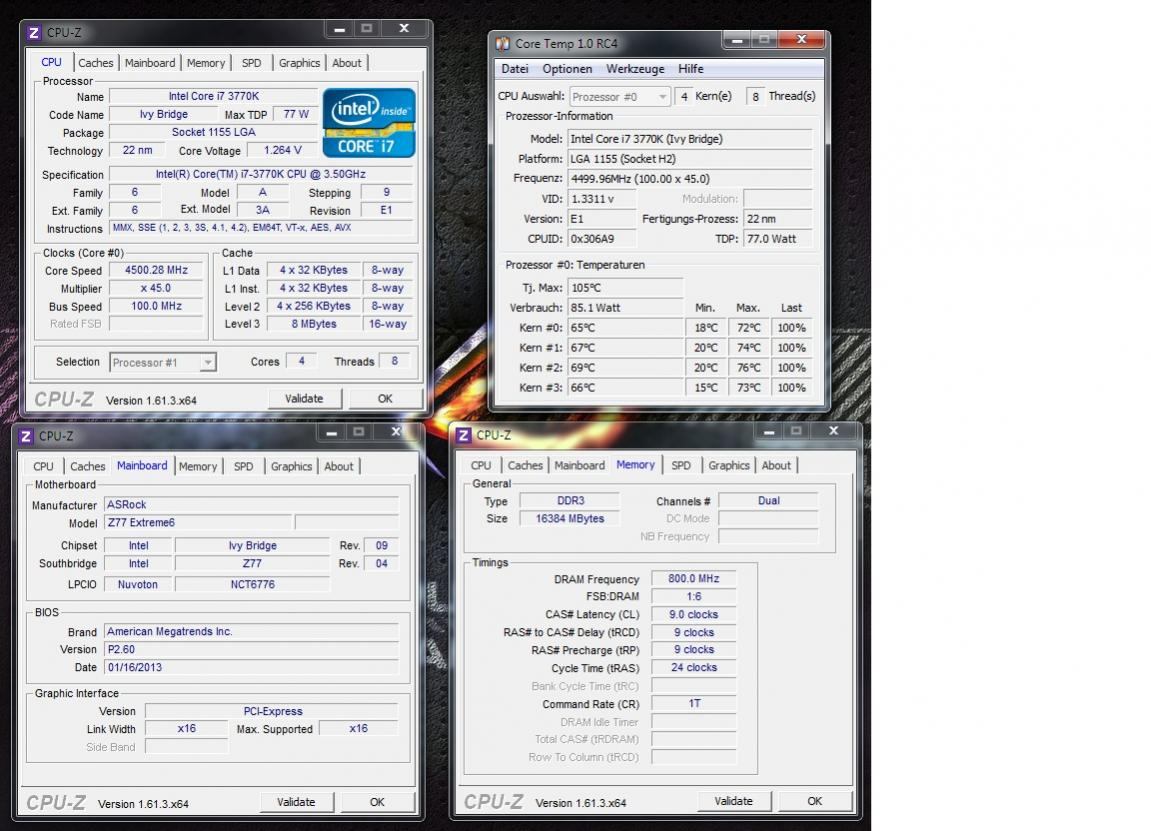Click the Core Speed 4500.28 MHz value
The width and height of the screenshot is (1151, 831).
point(156,271)
